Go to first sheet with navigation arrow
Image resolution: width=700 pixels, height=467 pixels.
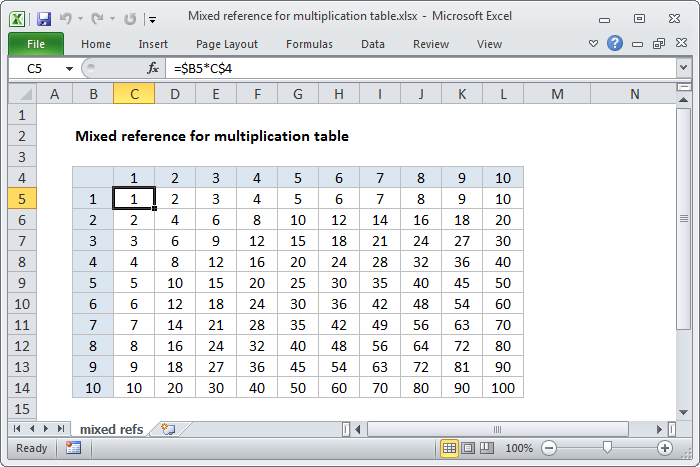point(17,429)
